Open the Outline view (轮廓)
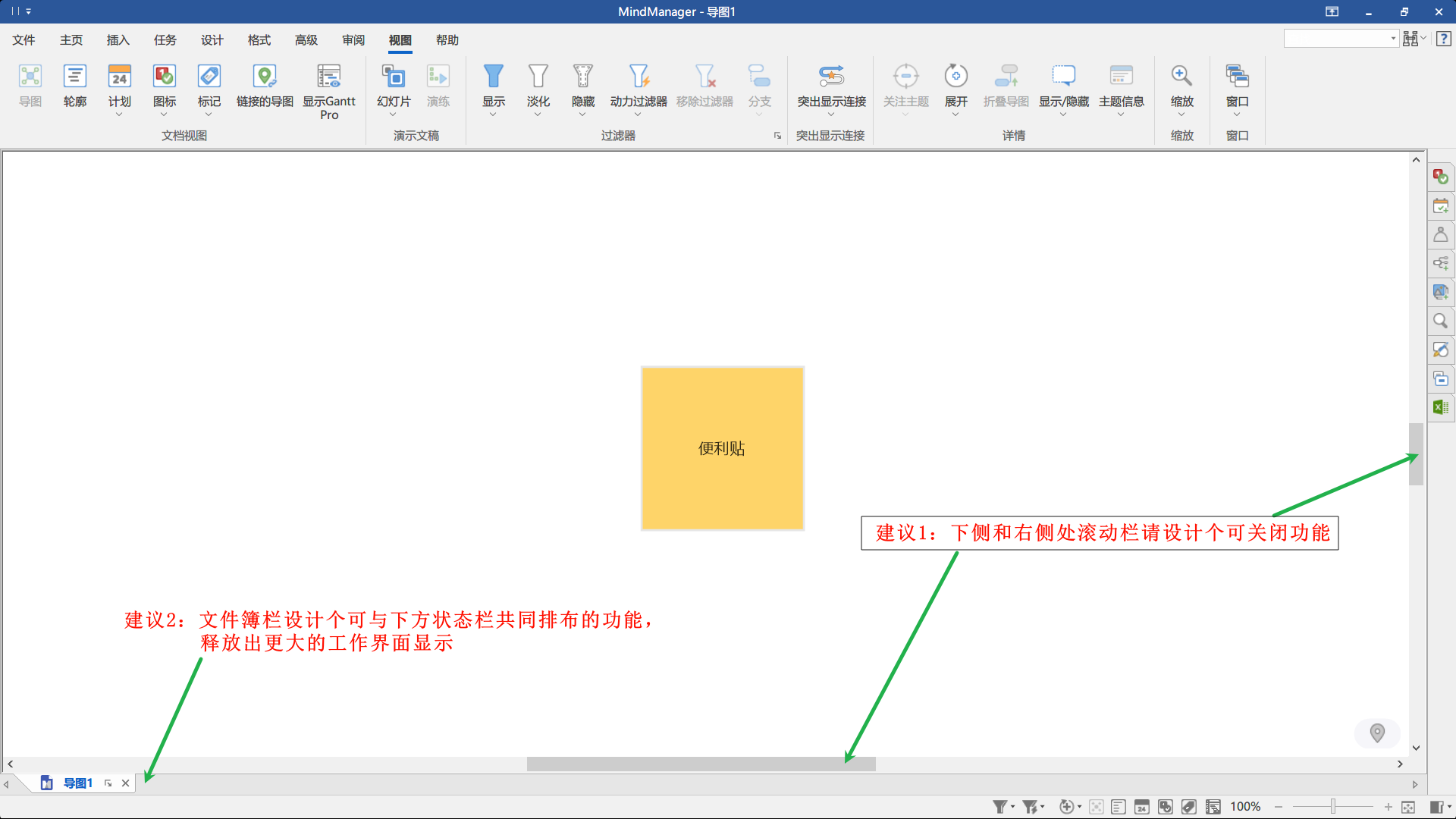 point(74,86)
